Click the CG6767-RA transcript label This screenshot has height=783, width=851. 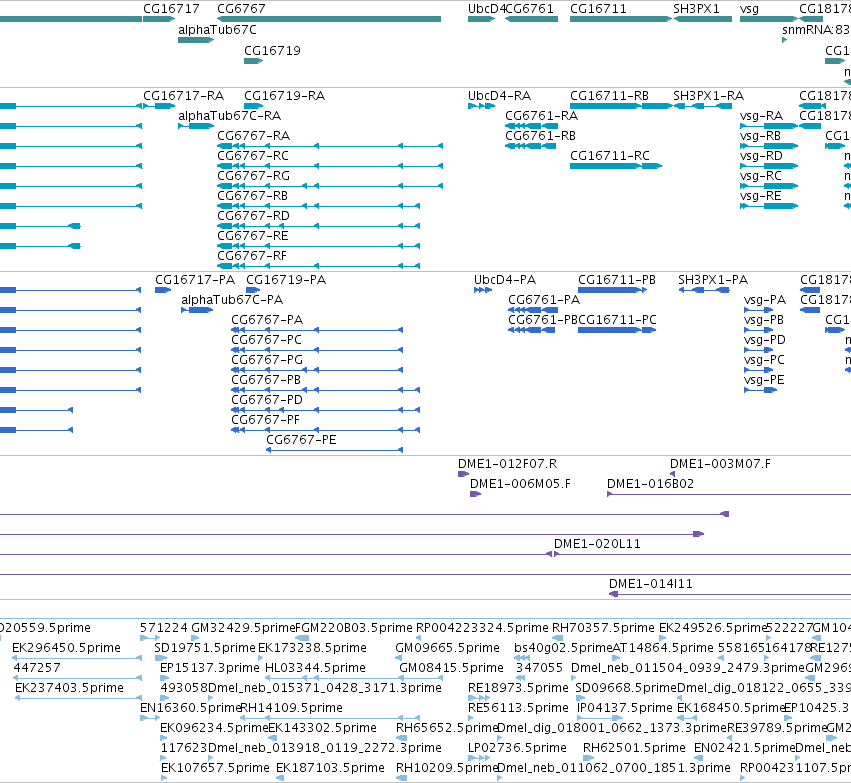253,136
